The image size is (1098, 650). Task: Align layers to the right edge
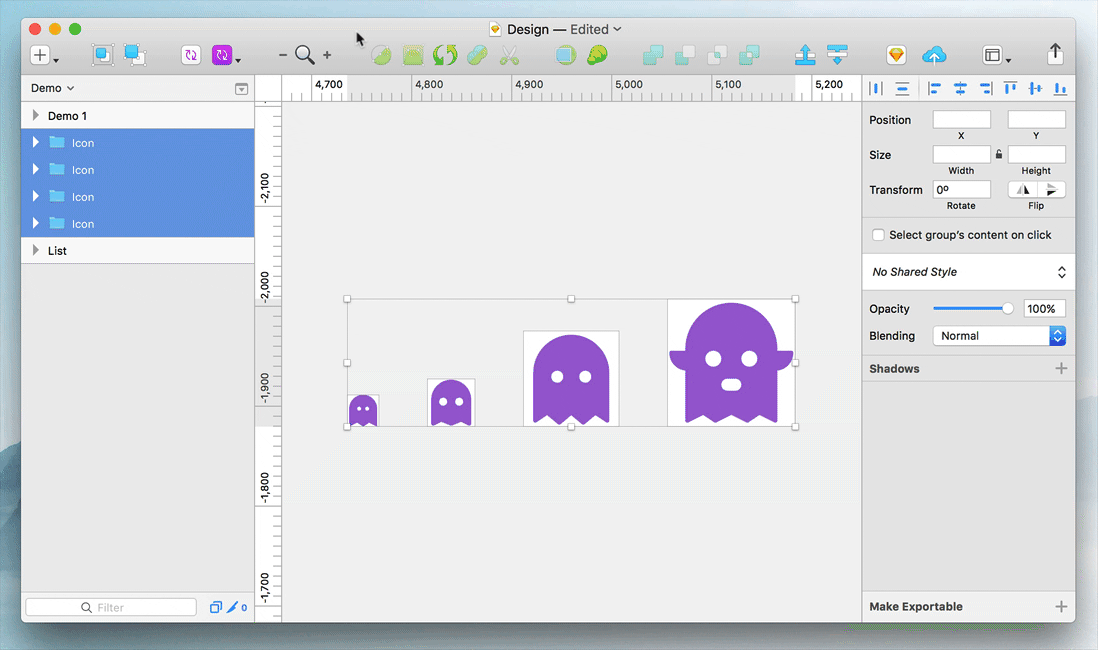pos(985,88)
